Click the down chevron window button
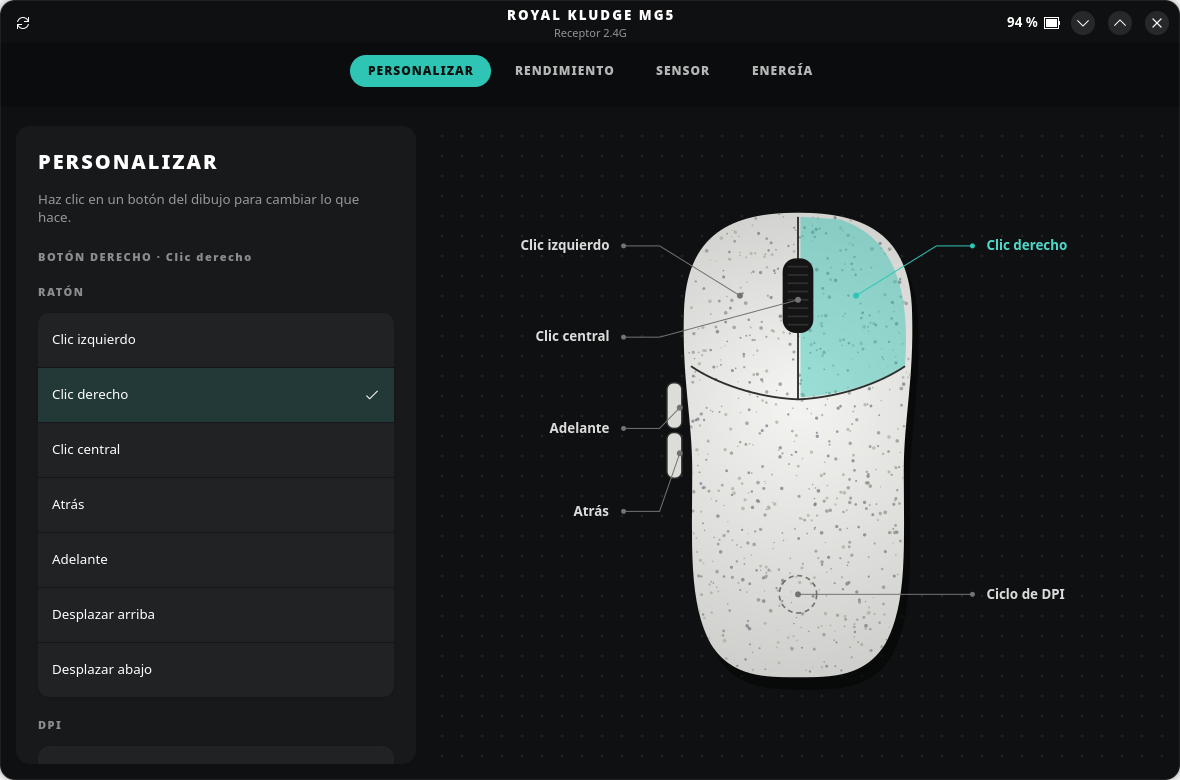Viewport: 1180px width, 780px height. [1083, 23]
